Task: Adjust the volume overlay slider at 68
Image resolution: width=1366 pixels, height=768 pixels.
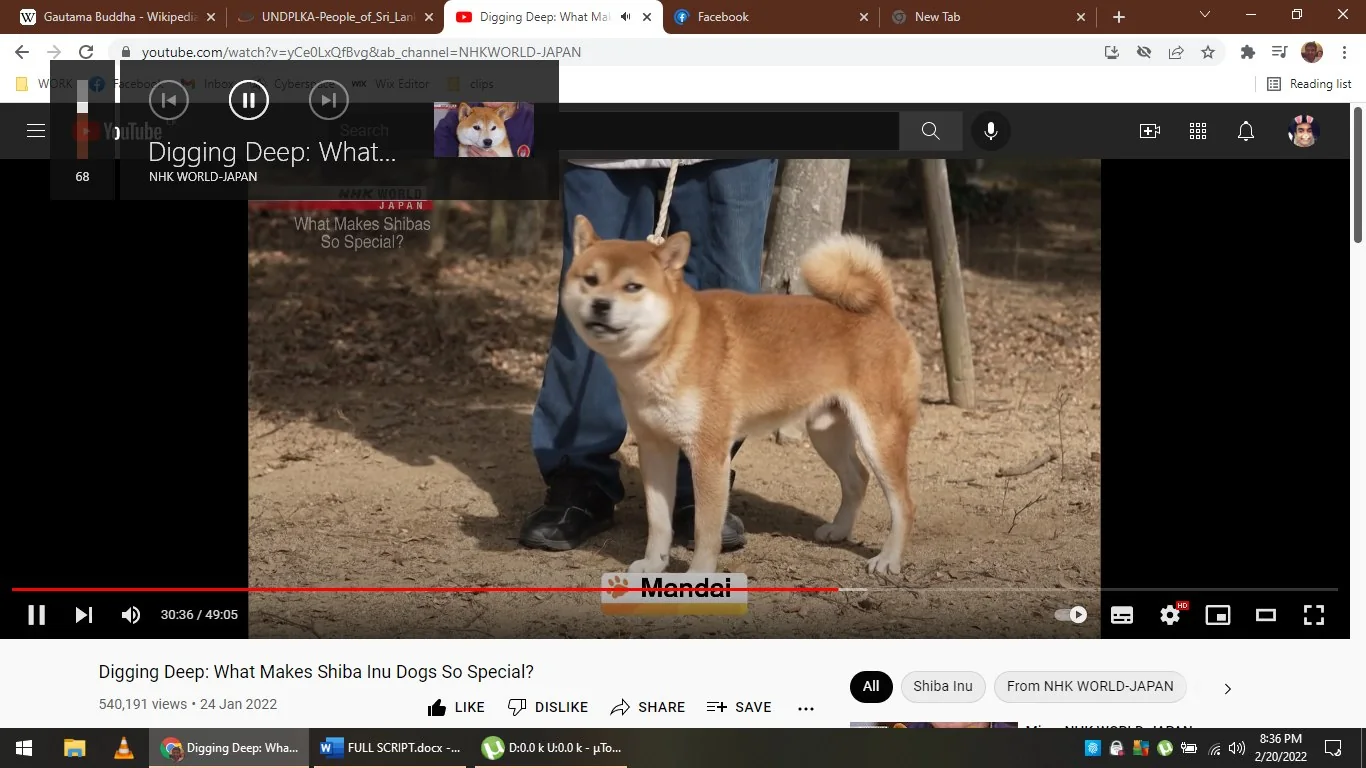Action: (82, 119)
